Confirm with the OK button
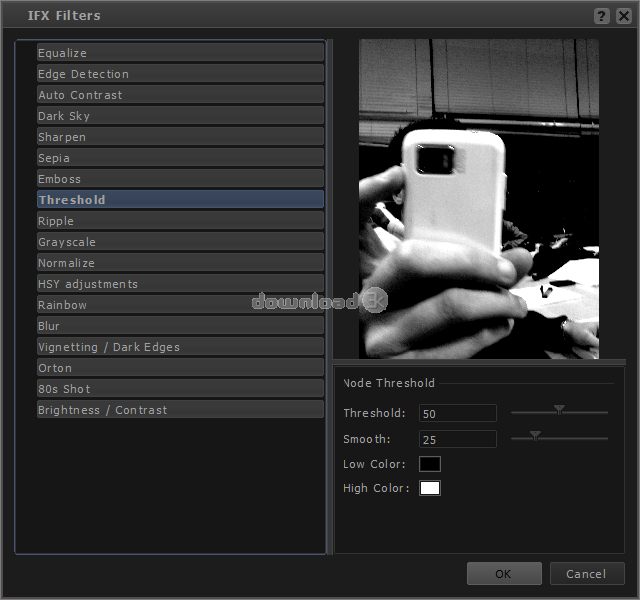This screenshot has width=640, height=600. (504, 573)
